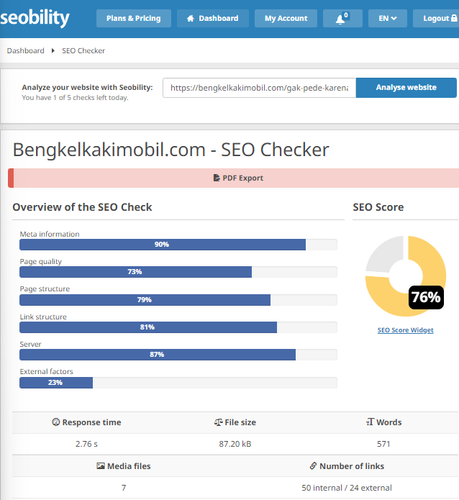Click the Words text icon

[x=370, y=422]
